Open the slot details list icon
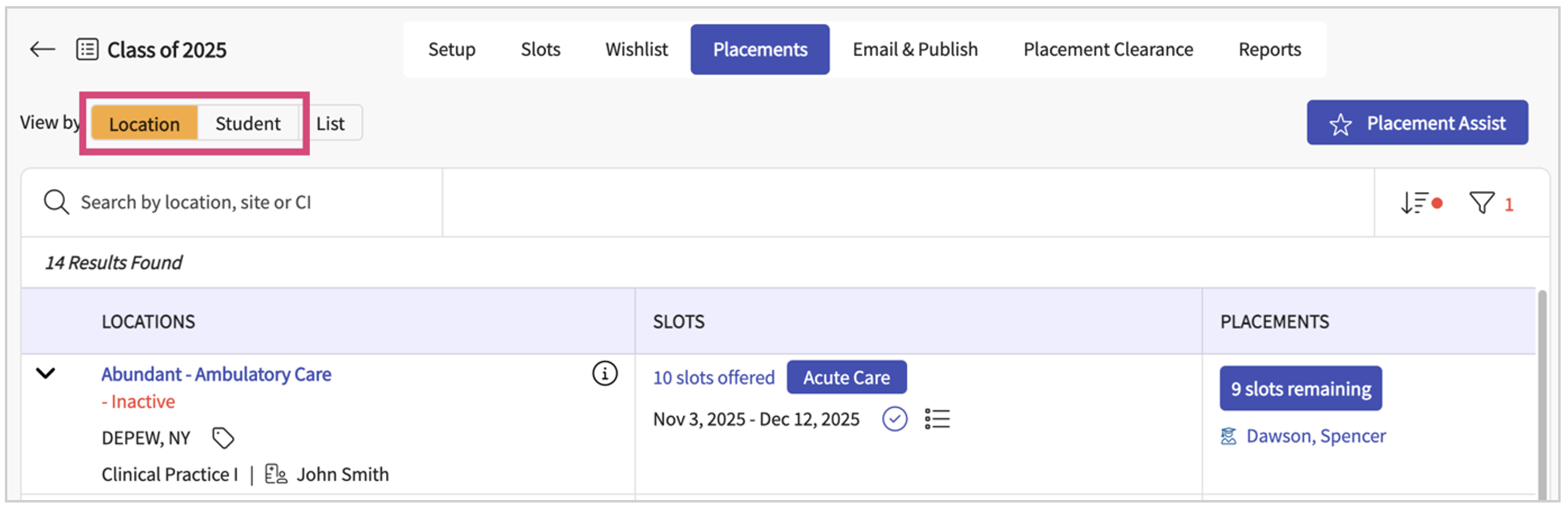This screenshot has height=508, width=1568. [937, 419]
